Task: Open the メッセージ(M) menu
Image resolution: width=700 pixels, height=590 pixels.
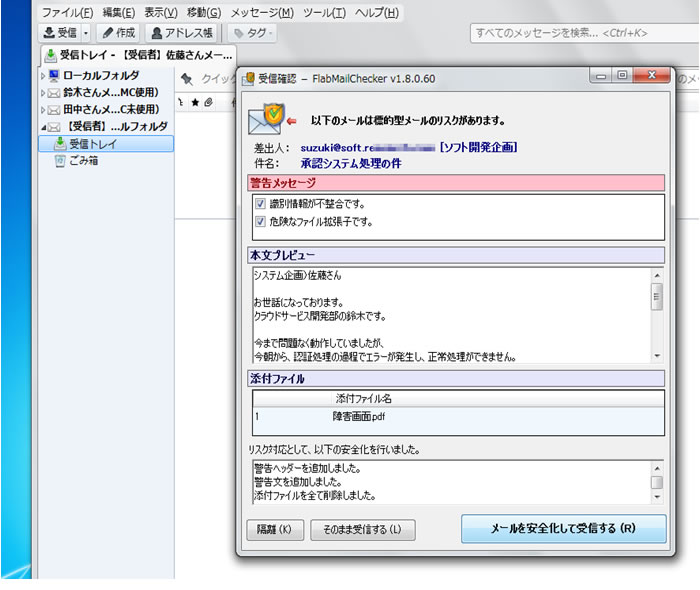Action: pyautogui.click(x=262, y=12)
